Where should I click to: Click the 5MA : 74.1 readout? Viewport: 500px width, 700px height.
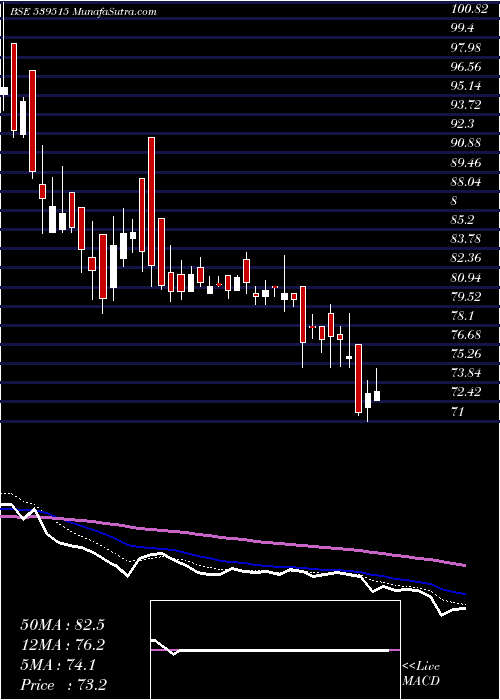pos(58,665)
